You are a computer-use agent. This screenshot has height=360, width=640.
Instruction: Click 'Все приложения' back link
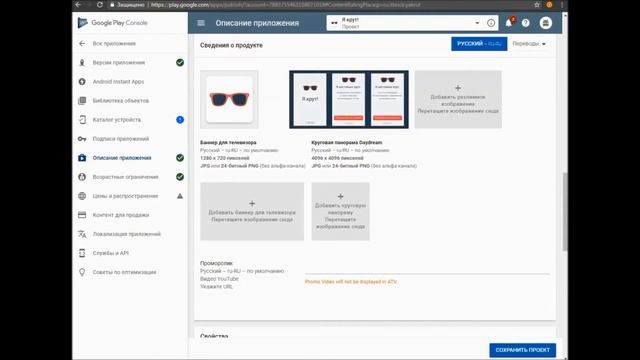coord(114,43)
